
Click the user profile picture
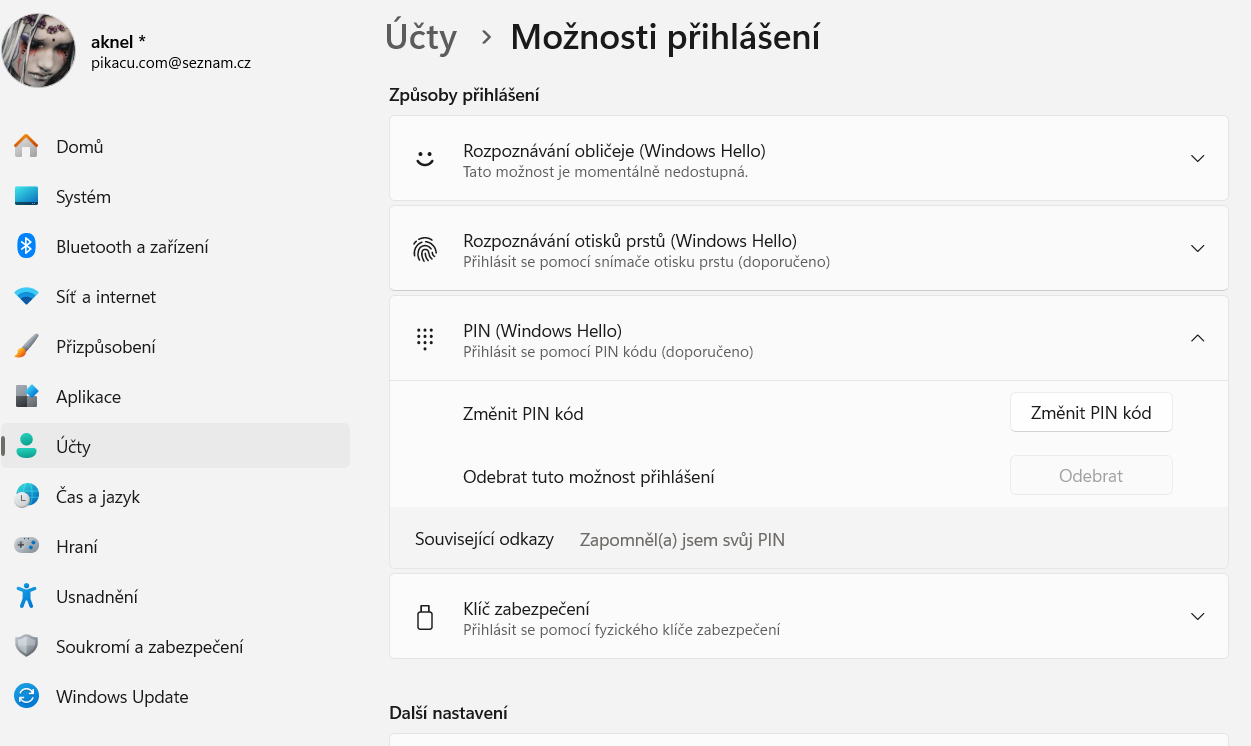click(x=38, y=50)
